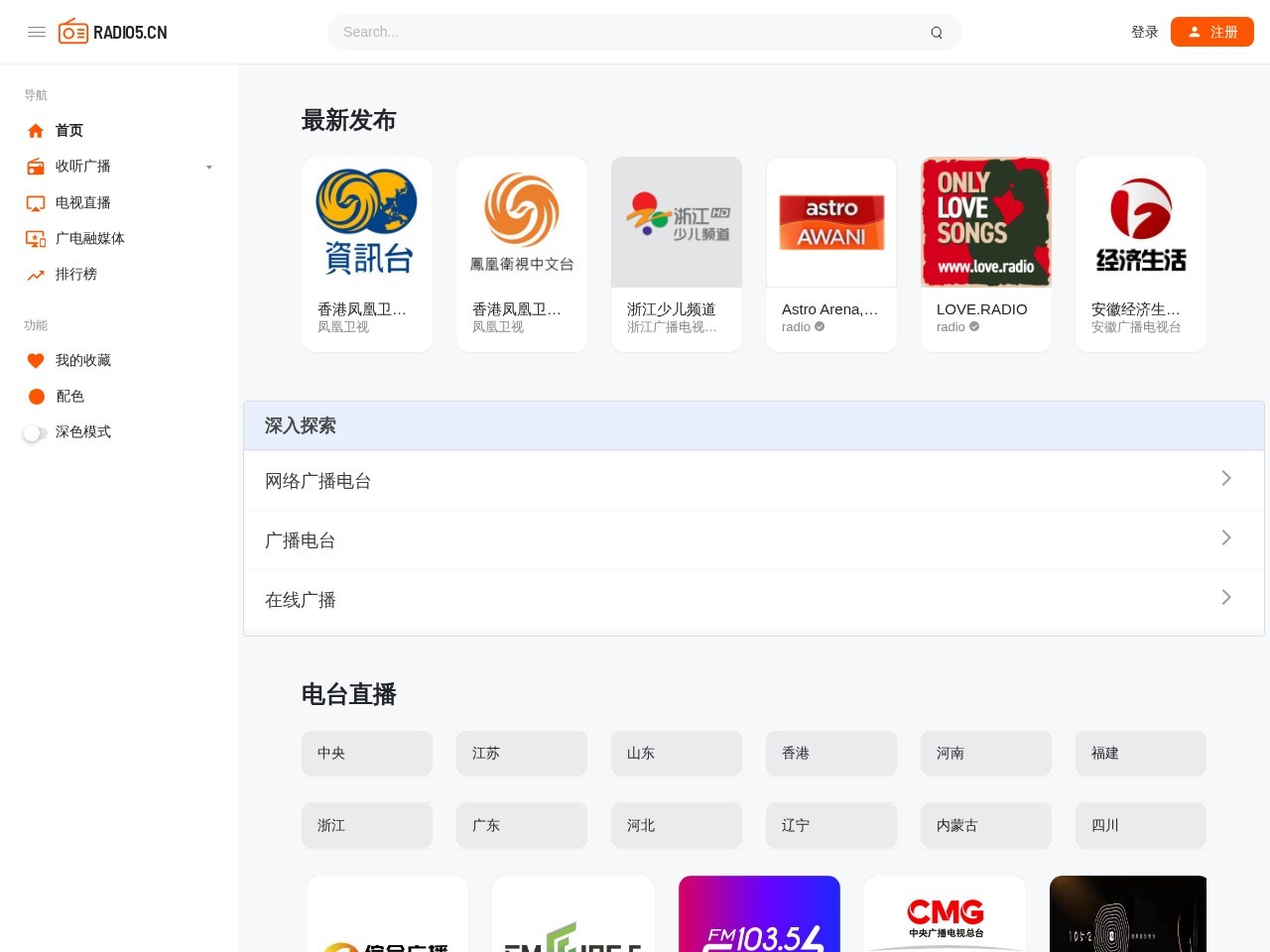The image size is (1270, 952).
Task: Click the verified badge under LOVE.RADIO
Action: [x=974, y=326]
